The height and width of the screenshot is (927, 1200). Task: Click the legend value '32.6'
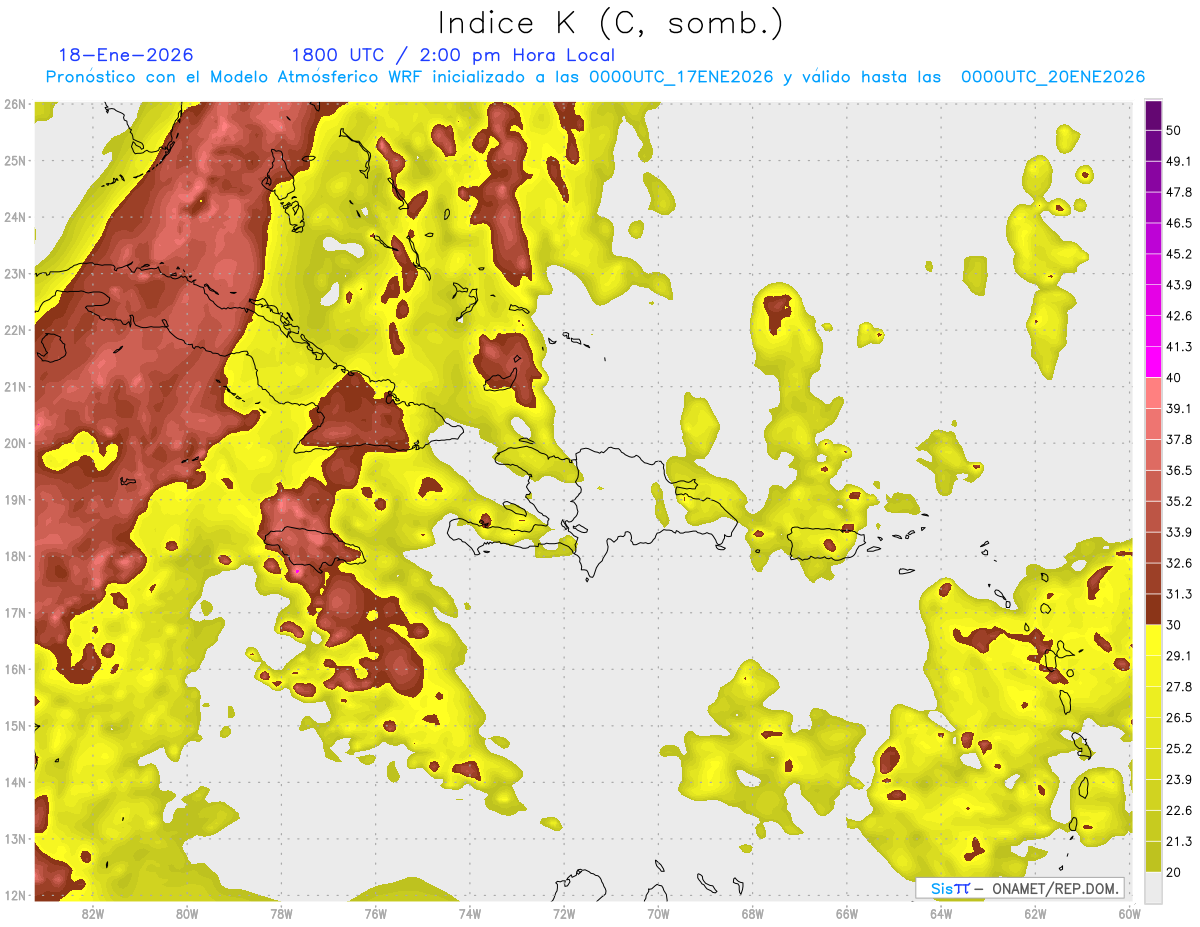[x=1179, y=563]
